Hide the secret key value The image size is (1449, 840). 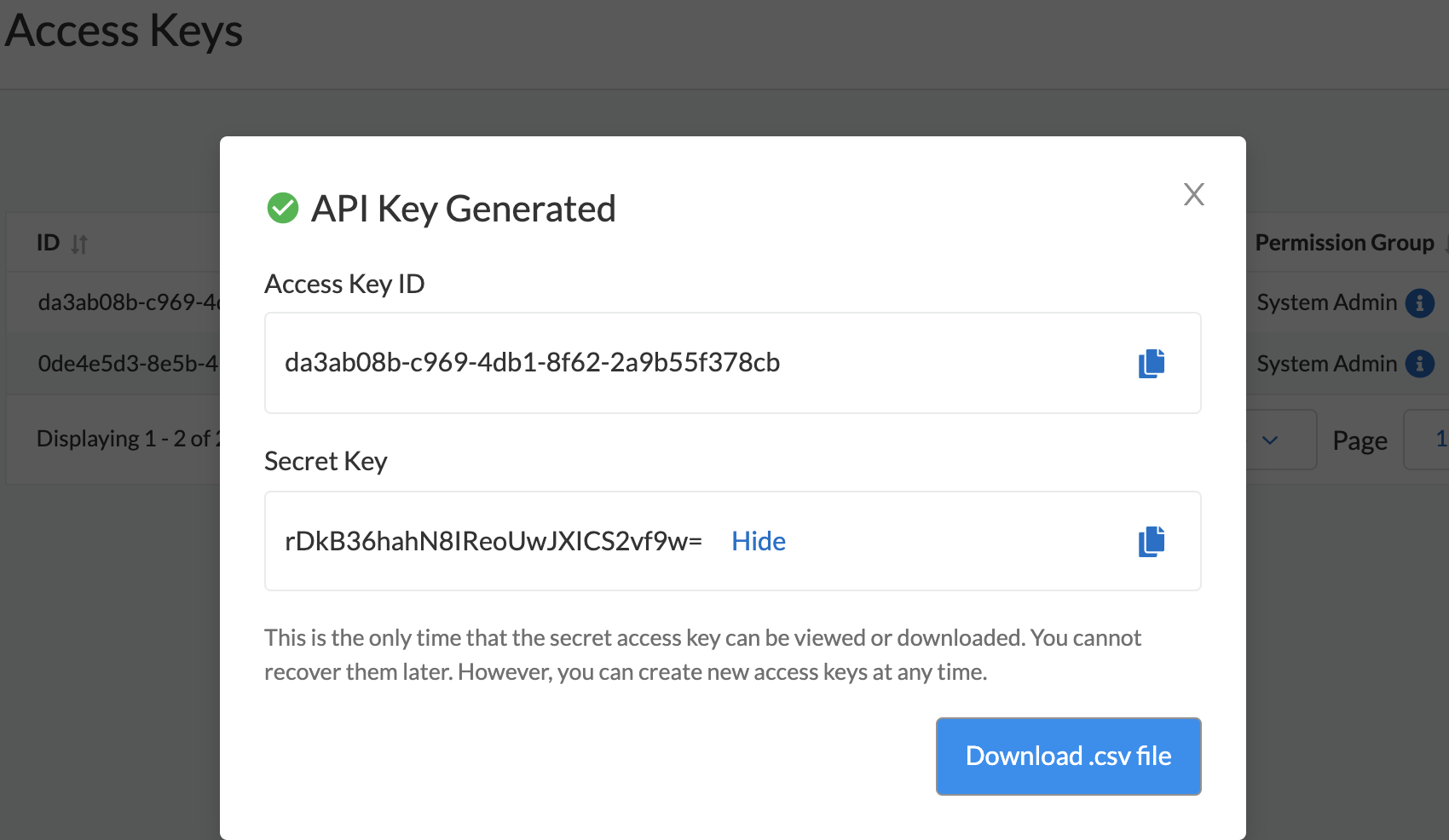[x=758, y=541]
